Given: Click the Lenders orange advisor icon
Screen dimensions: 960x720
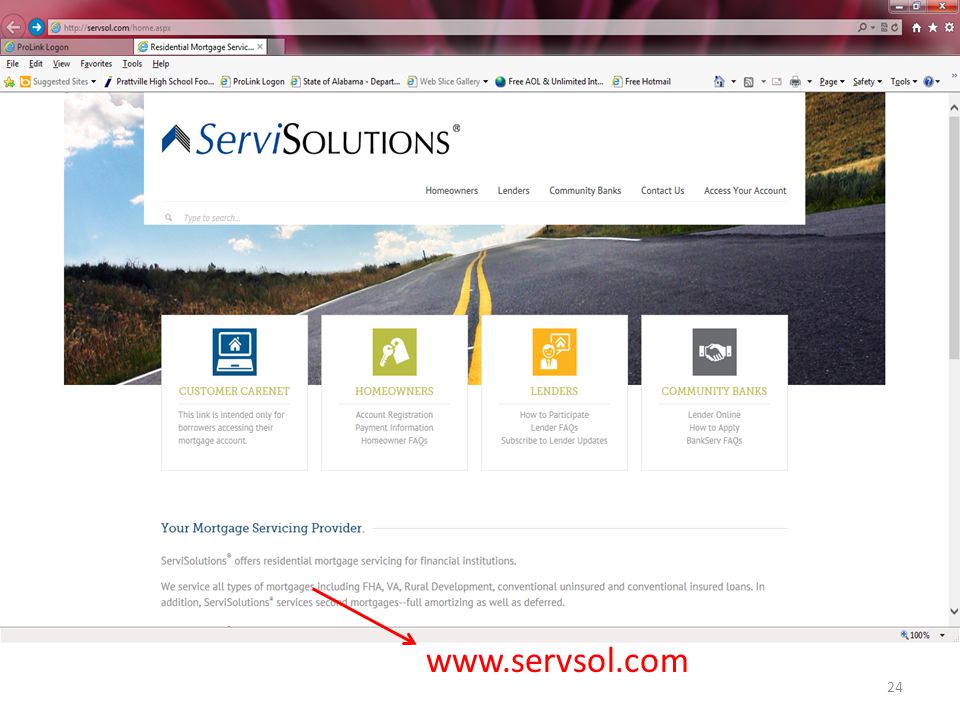Looking at the screenshot, I should [x=554, y=352].
